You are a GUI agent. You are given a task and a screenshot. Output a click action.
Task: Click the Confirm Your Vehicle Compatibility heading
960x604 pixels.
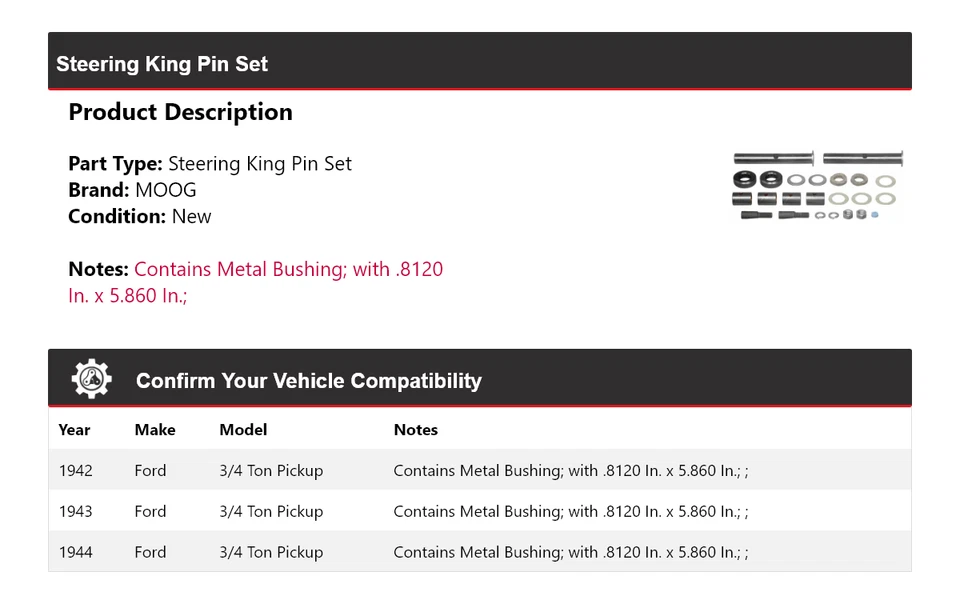coord(308,381)
